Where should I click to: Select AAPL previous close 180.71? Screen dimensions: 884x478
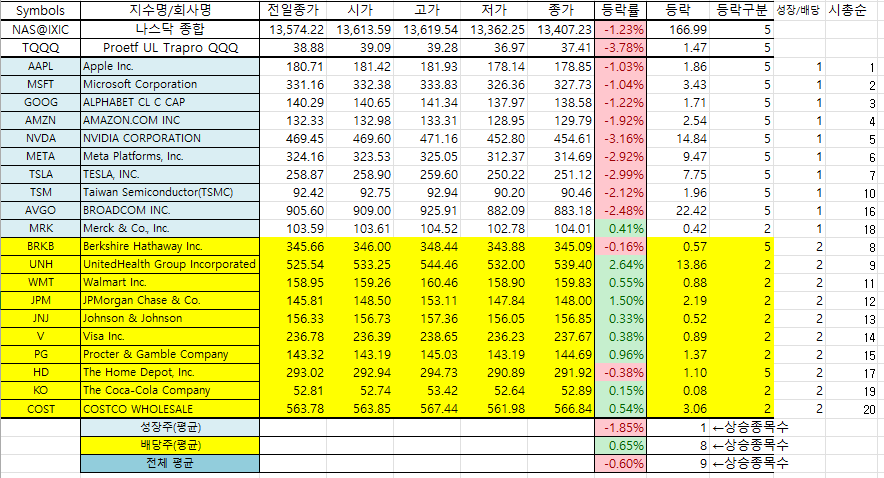tap(293, 67)
